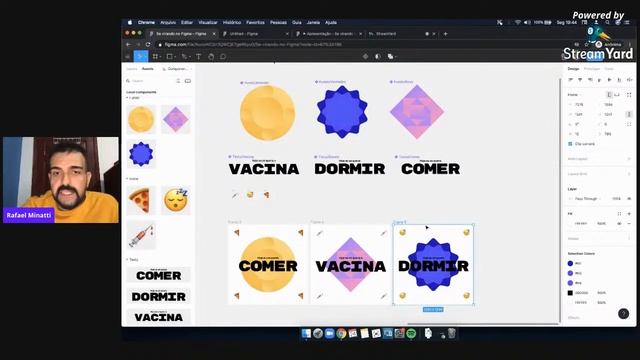Add Auto layout with plus
This screenshot has width=640, height=360.
(629, 159)
